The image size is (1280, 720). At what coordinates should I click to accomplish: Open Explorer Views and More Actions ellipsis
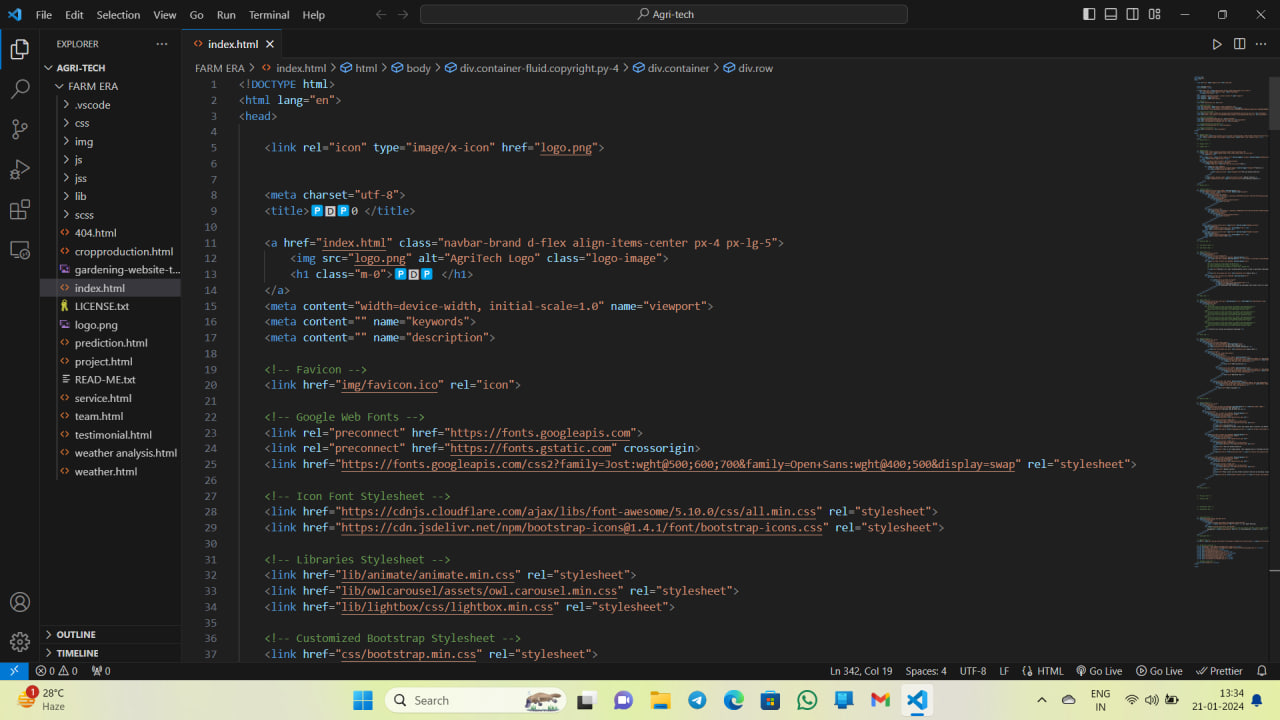pos(162,44)
